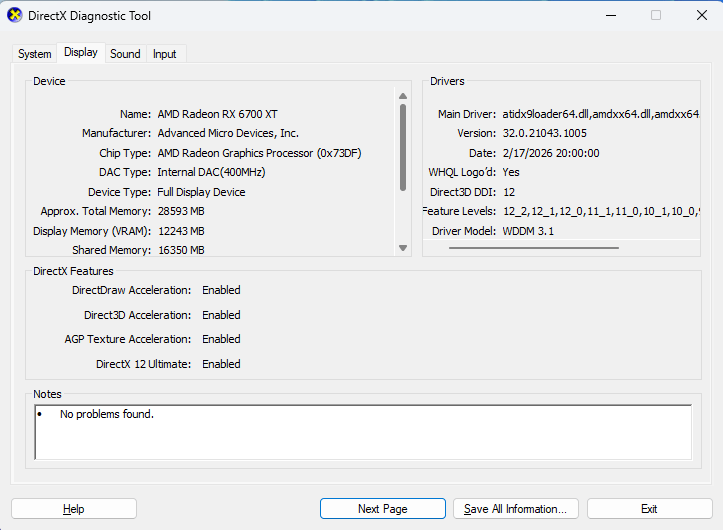723x530 pixels.
Task: Click the DirectX Diagnostic Tool title icon
Action: (15, 15)
